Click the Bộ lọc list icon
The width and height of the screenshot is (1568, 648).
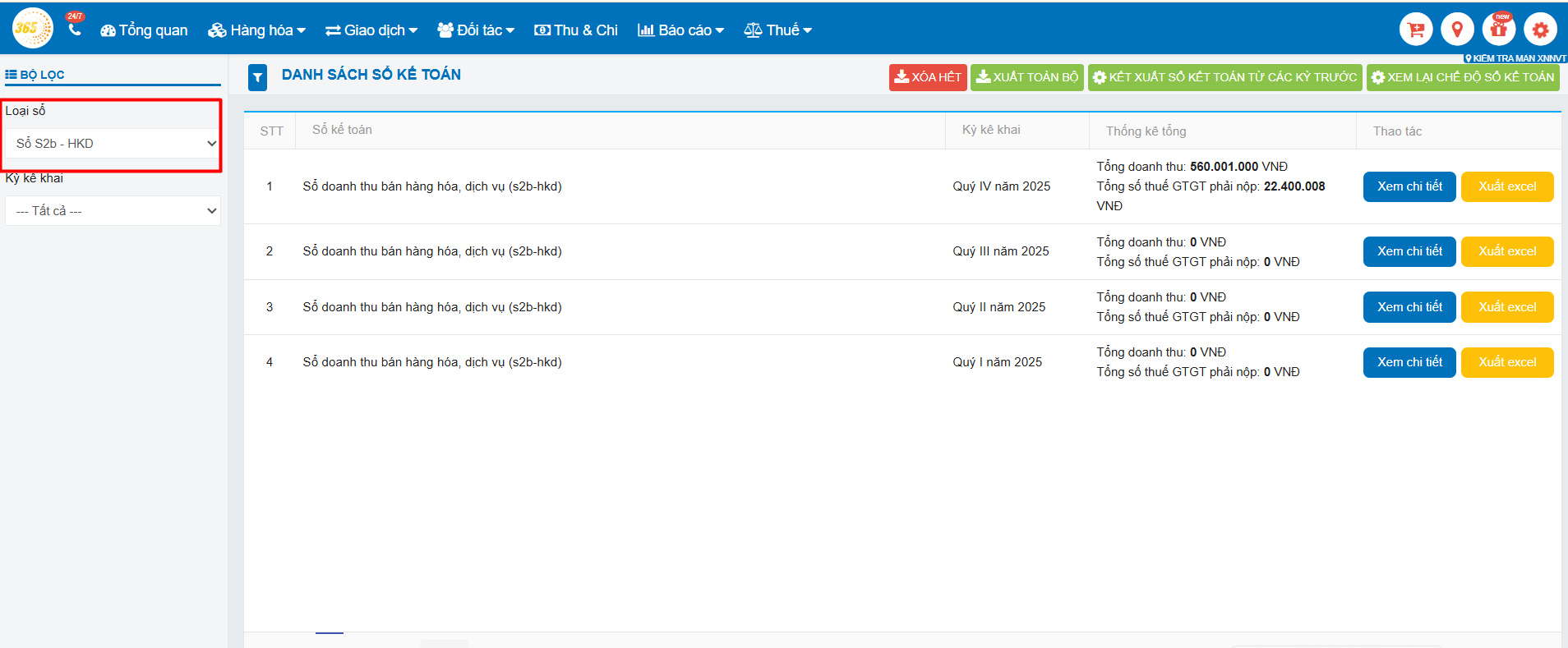(x=12, y=75)
